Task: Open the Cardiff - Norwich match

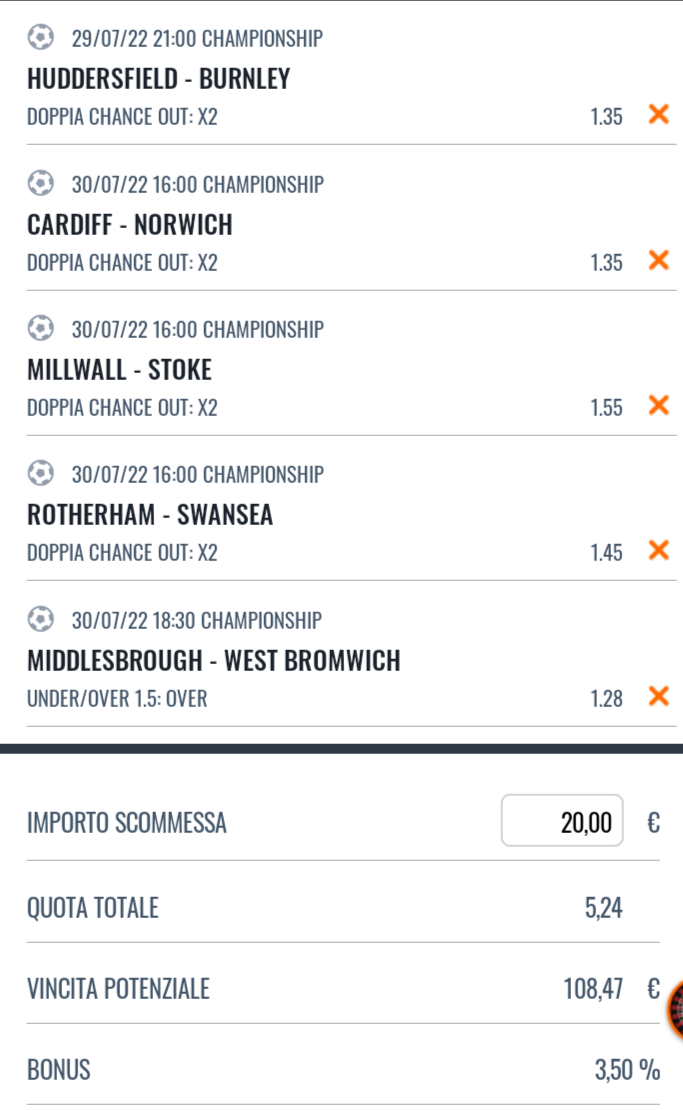Action: pyautogui.click(x=130, y=225)
